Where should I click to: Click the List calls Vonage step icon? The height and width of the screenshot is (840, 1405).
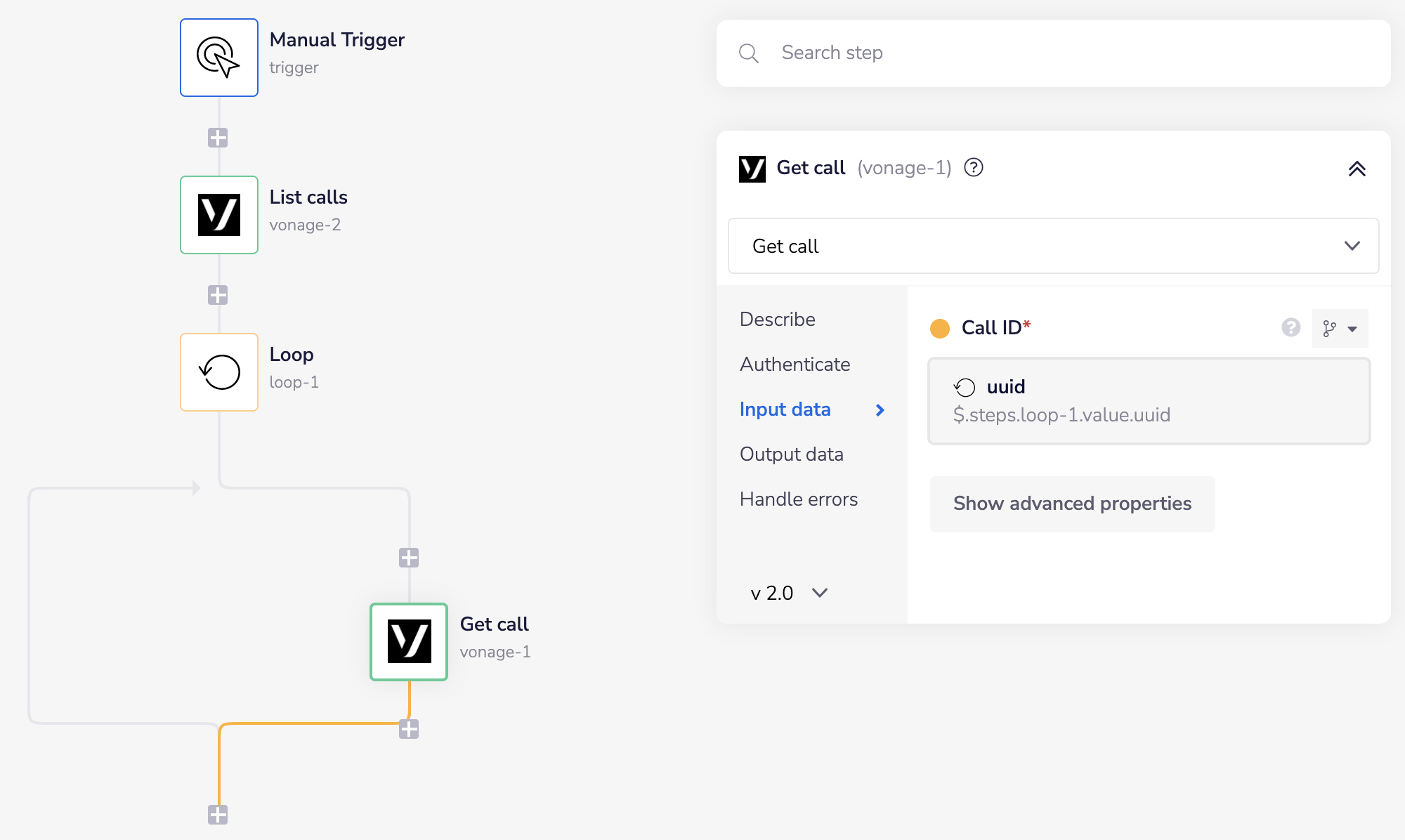tap(219, 215)
